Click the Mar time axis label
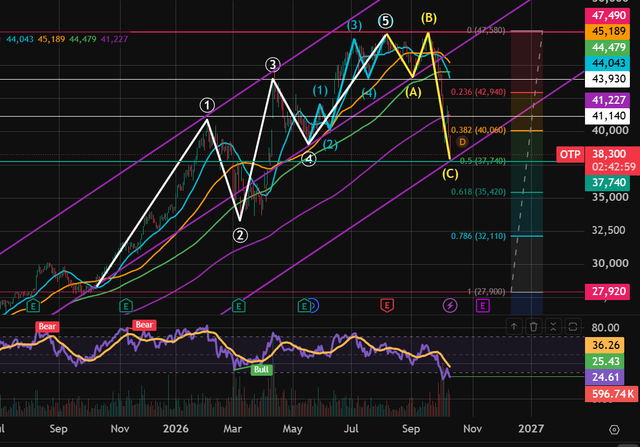The image size is (640, 447). pyautogui.click(x=232, y=429)
